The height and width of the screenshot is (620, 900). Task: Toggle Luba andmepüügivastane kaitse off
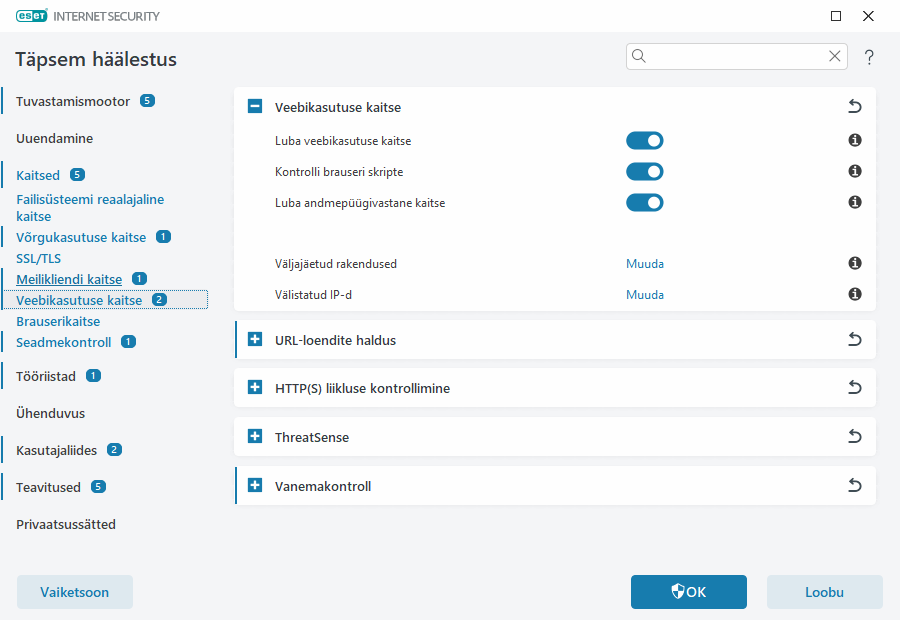pyautogui.click(x=645, y=202)
